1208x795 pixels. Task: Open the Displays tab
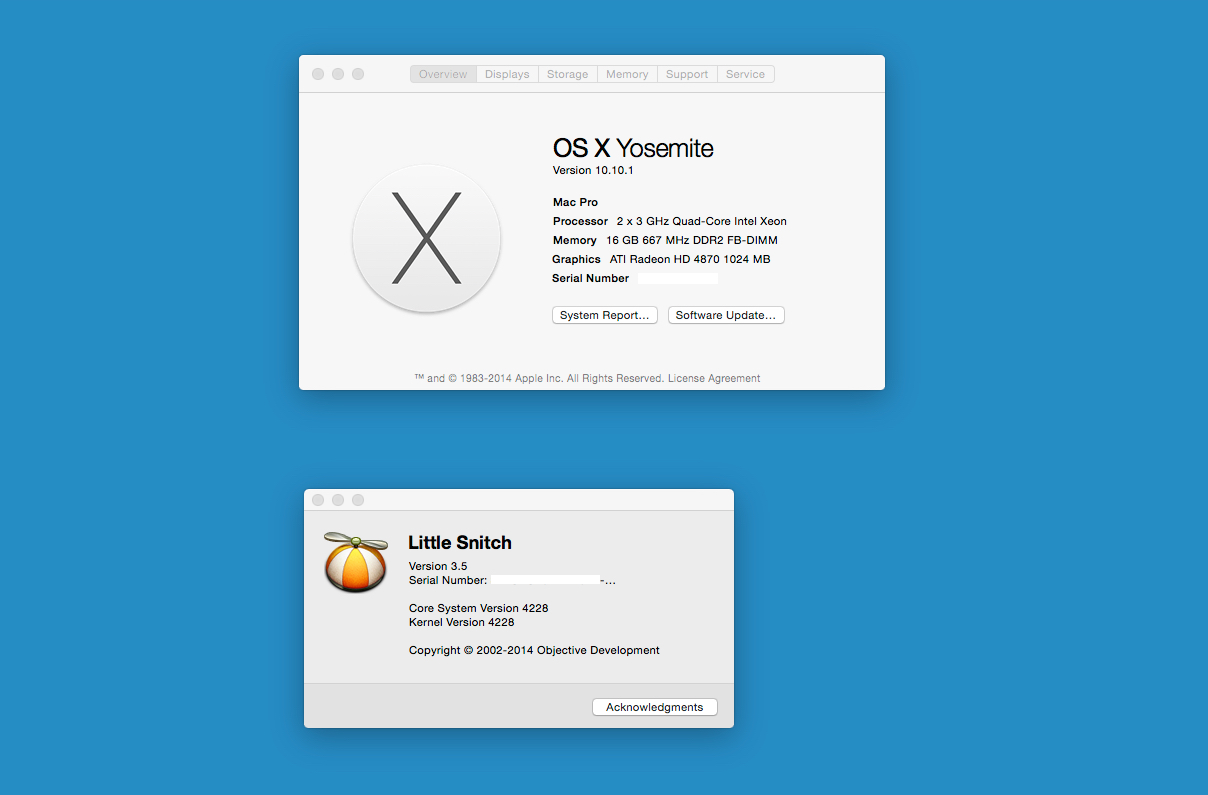[x=507, y=74]
